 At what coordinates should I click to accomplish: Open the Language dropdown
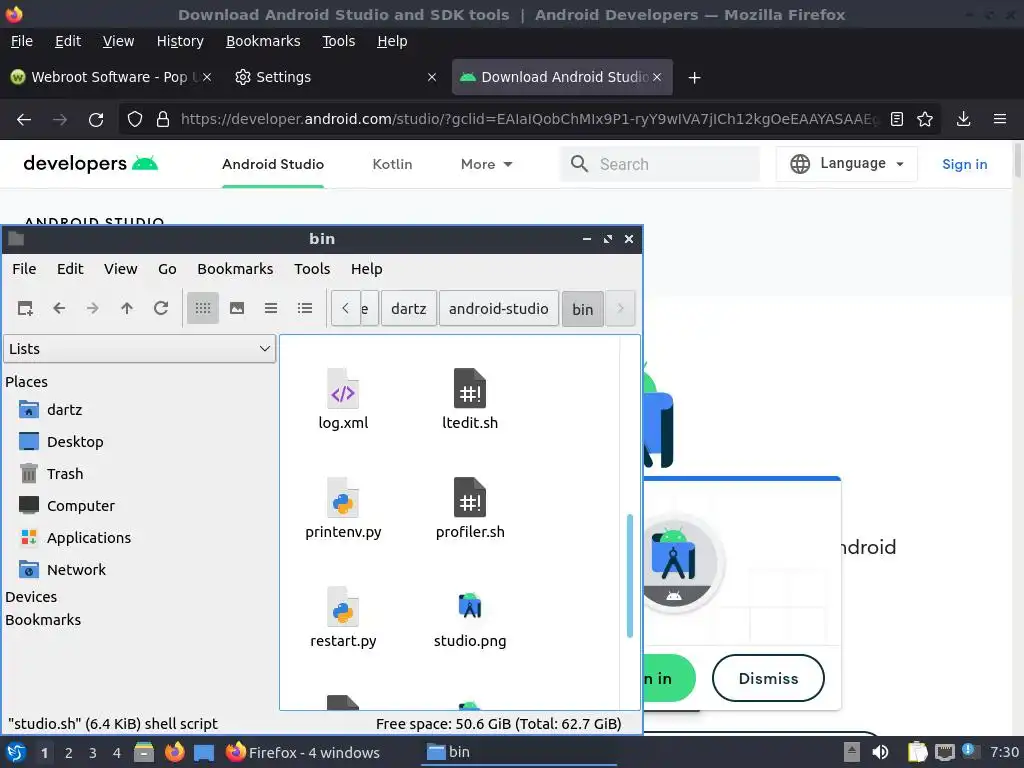tap(846, 163)
